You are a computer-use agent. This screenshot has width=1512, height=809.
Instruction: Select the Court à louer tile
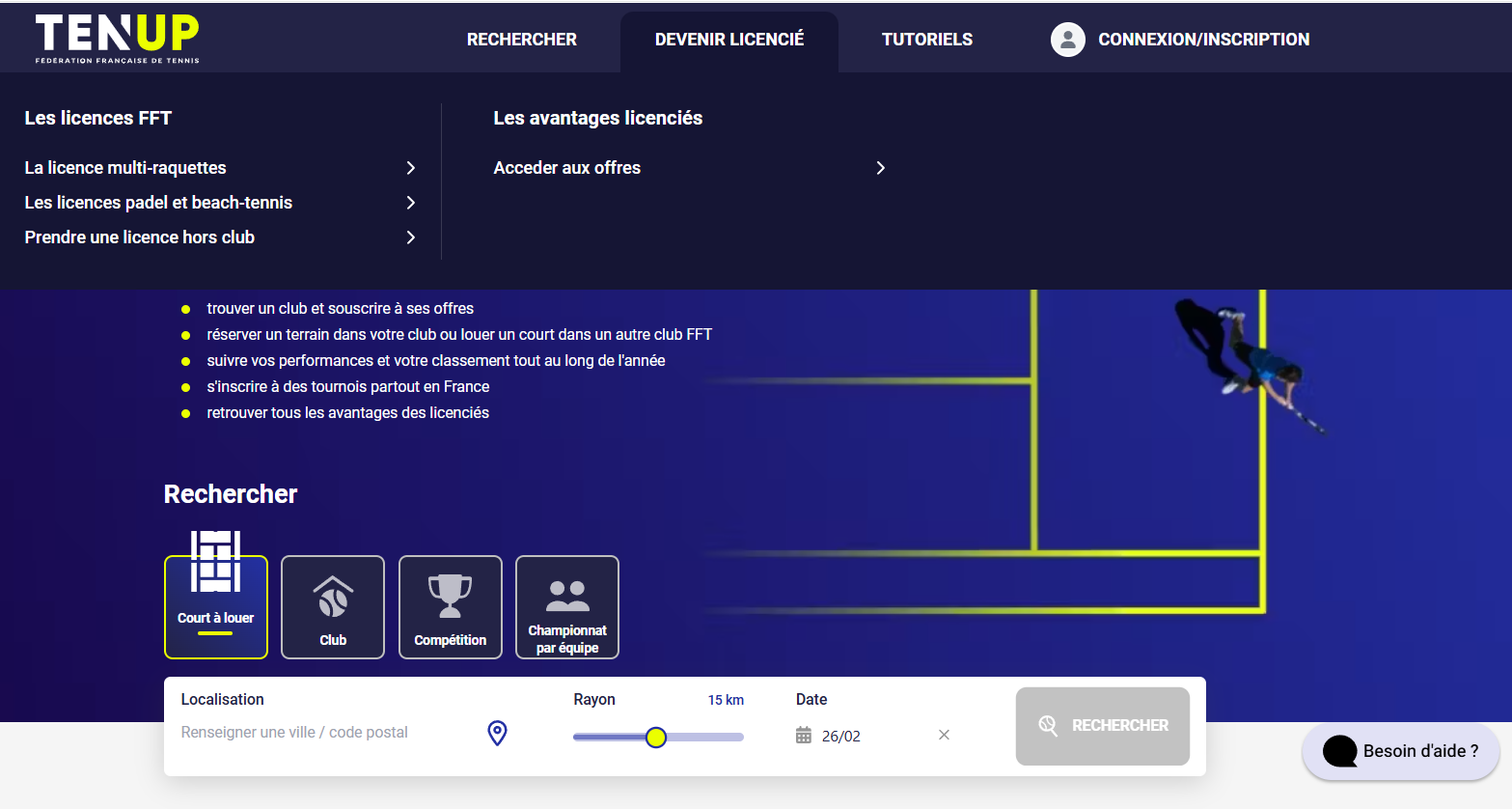[x=216, y=607]
